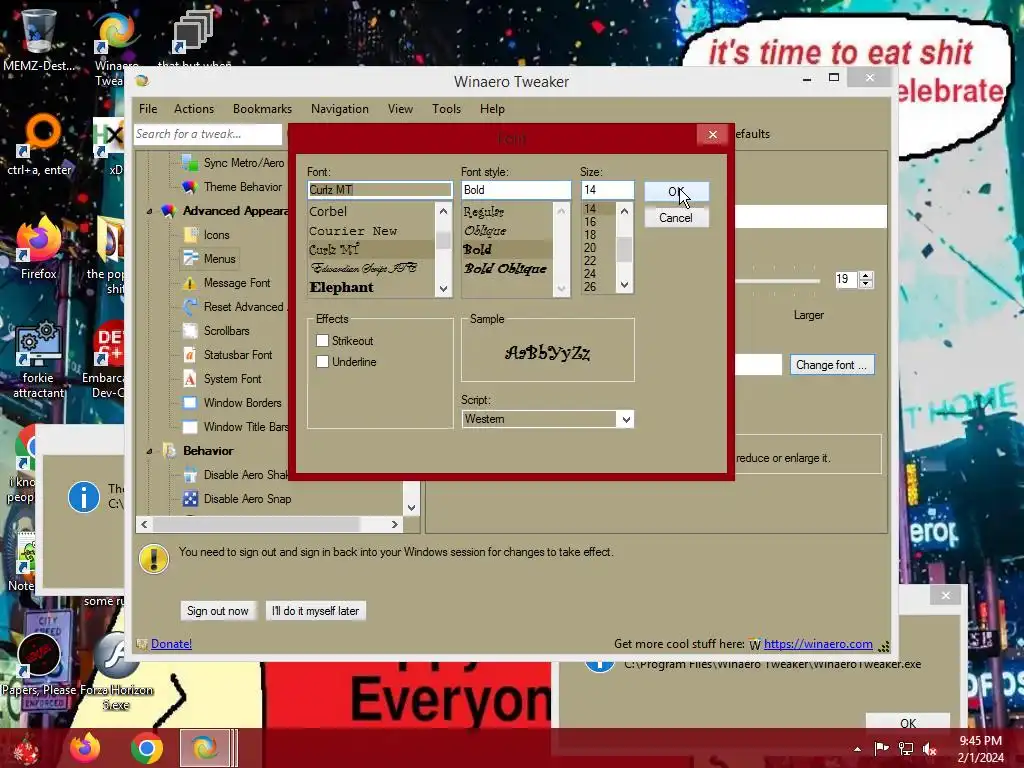Viewport: 1024px width, 768px height.
Task: Enable the Underline effect checkbox
Action: tap(322, 361)
